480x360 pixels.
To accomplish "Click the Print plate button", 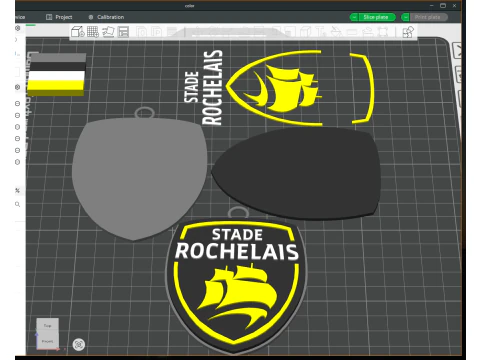I will [x=428, y=17].
